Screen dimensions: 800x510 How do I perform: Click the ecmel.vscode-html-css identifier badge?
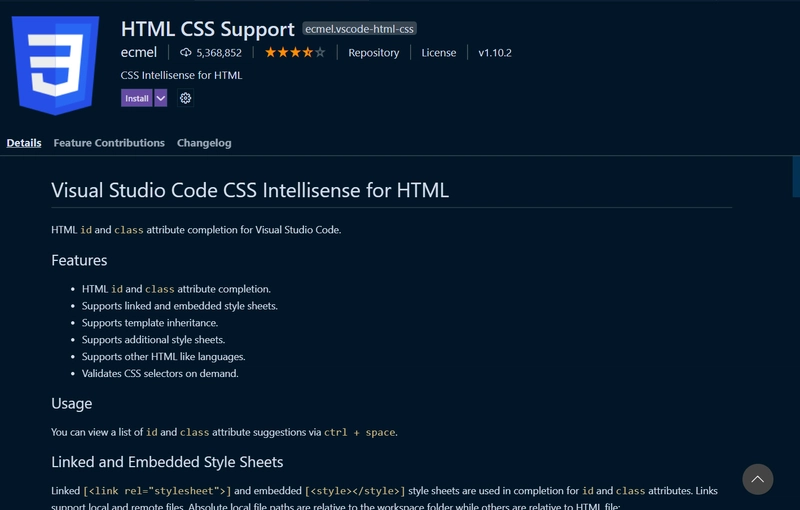click(x=359, y=29)
